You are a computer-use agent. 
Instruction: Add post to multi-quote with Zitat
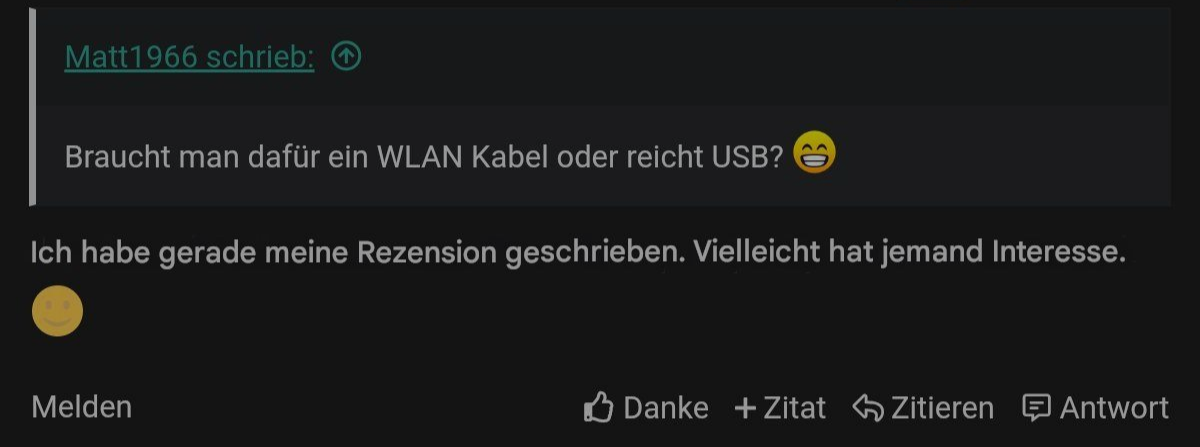[794, 408]
